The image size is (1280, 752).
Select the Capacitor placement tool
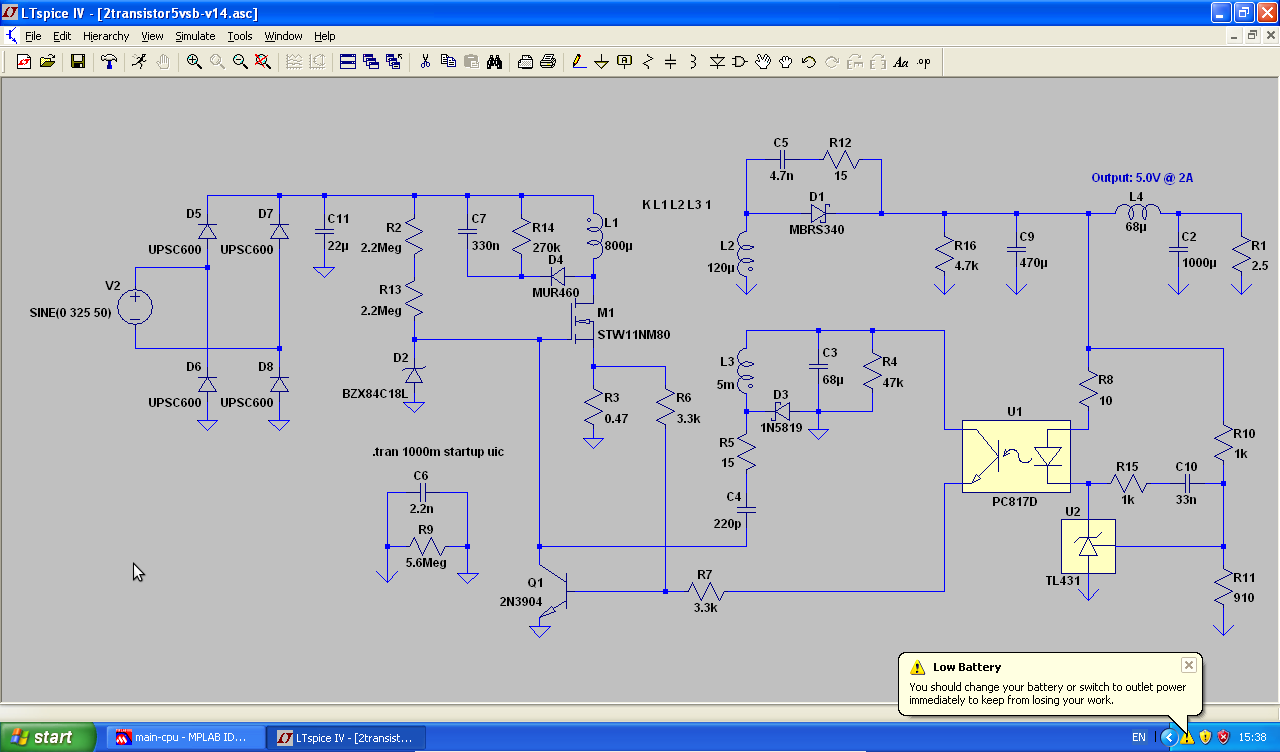670,62
